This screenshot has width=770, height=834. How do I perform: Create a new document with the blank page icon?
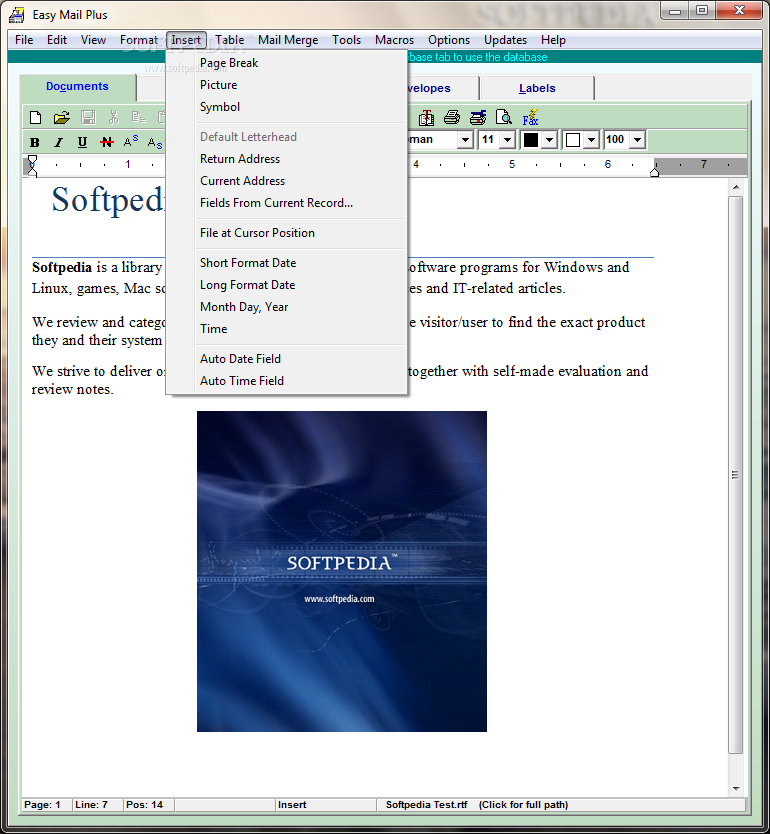click(36, 117)
